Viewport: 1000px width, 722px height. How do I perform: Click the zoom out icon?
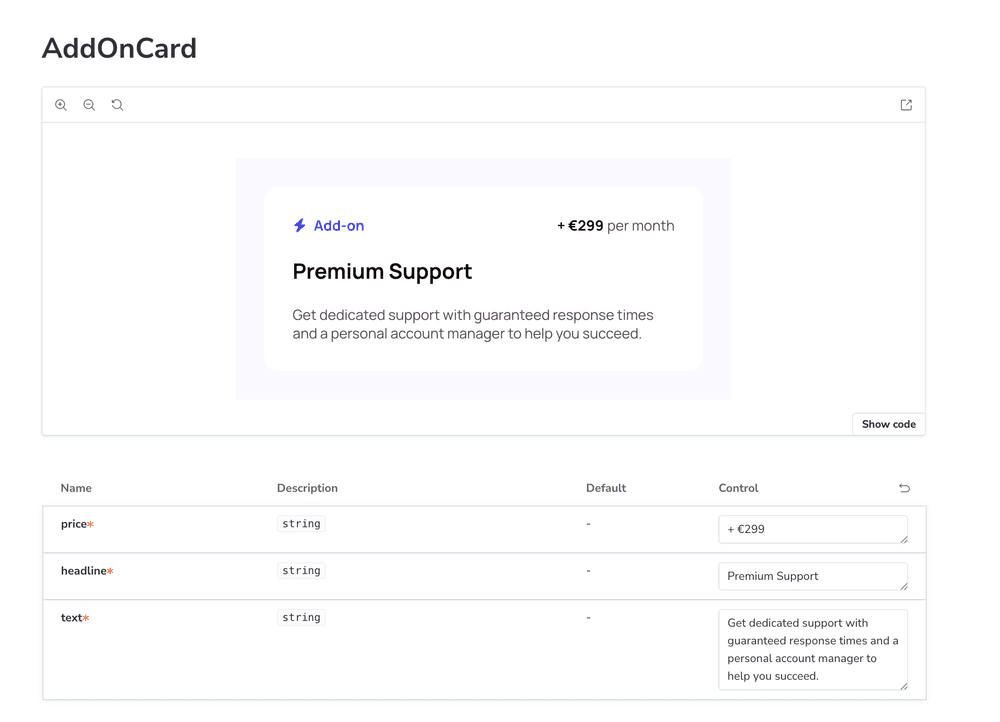89,105
